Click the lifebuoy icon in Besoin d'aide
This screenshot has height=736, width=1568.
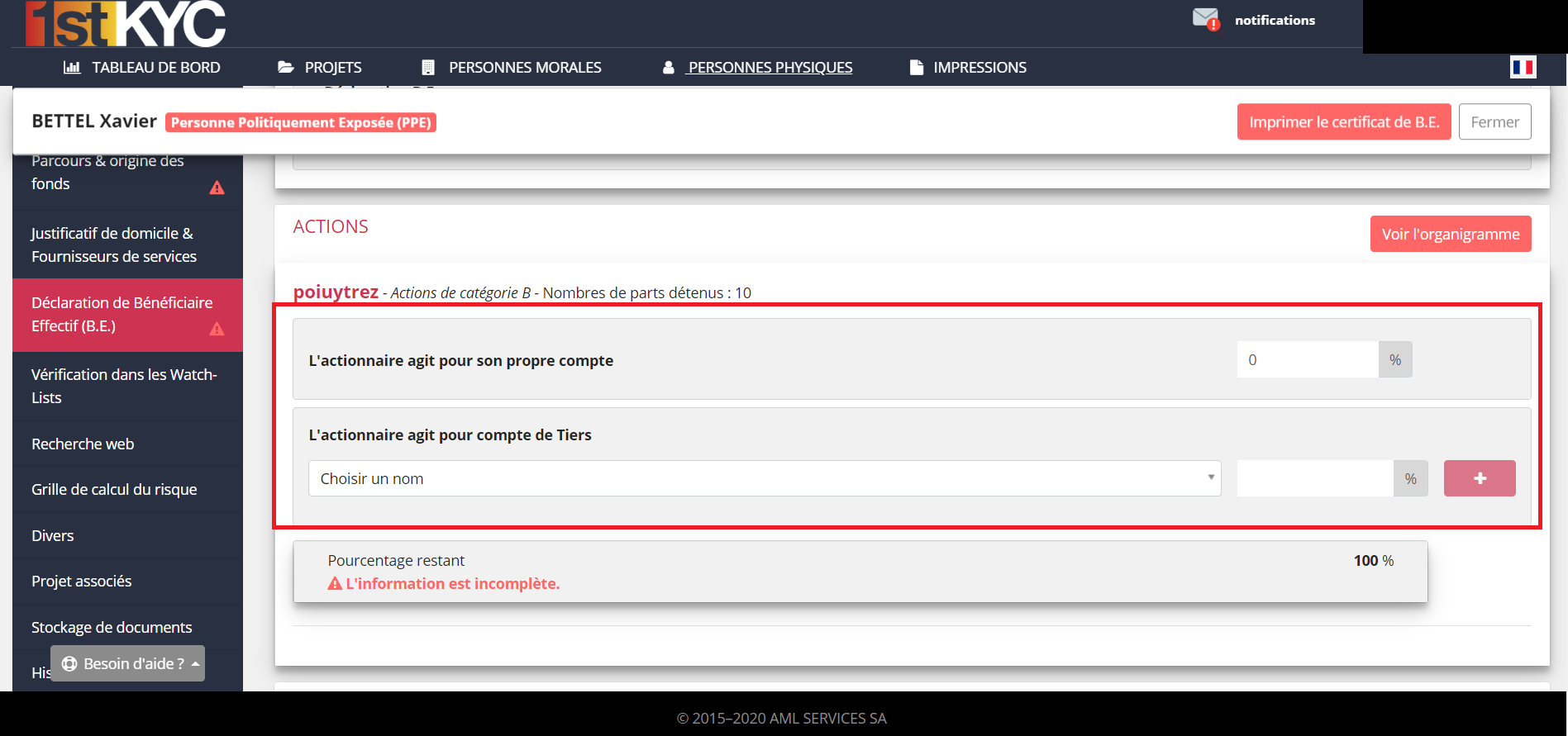click(69, 663)
